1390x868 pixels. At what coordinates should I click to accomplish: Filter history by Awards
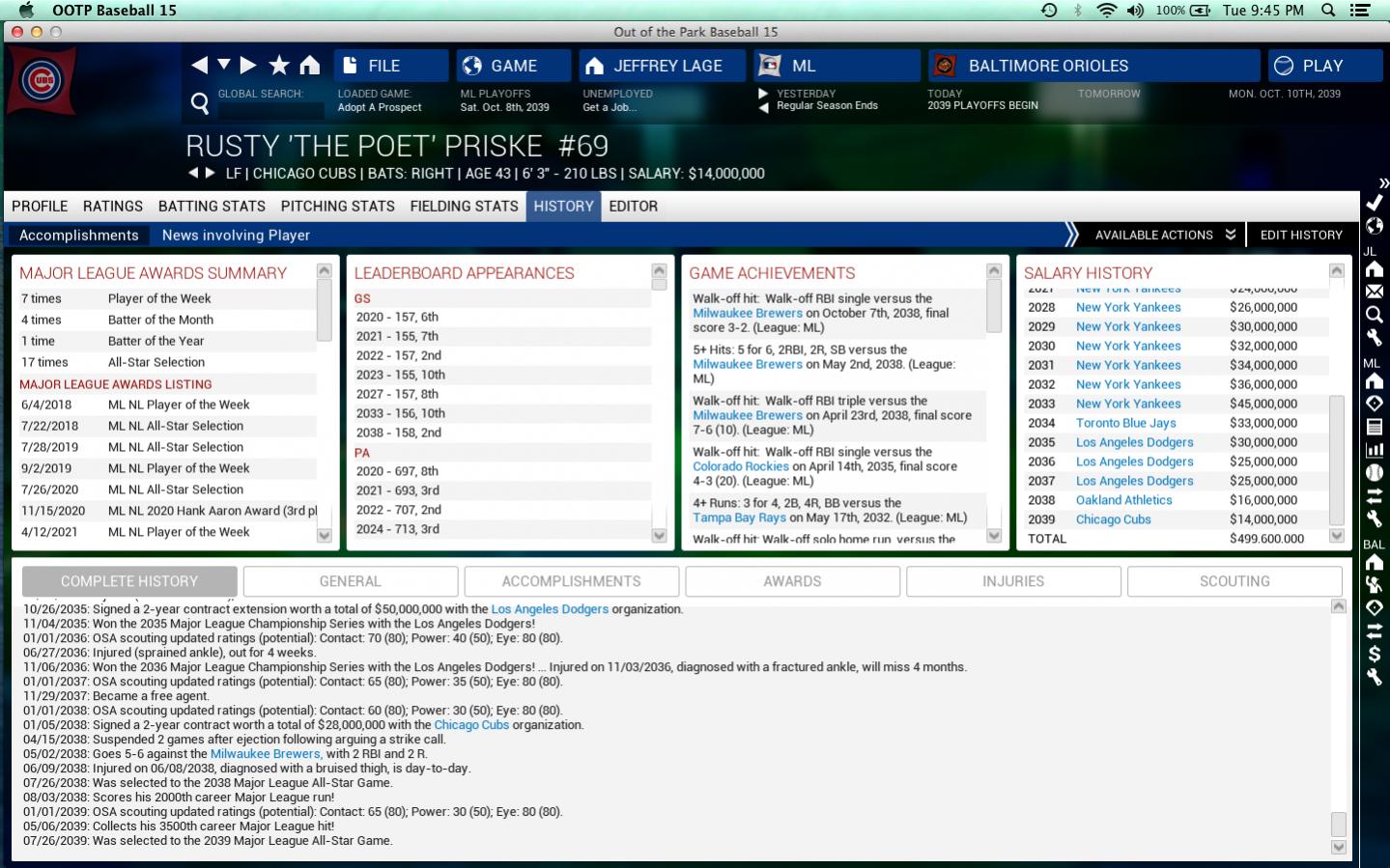point(792,581)
